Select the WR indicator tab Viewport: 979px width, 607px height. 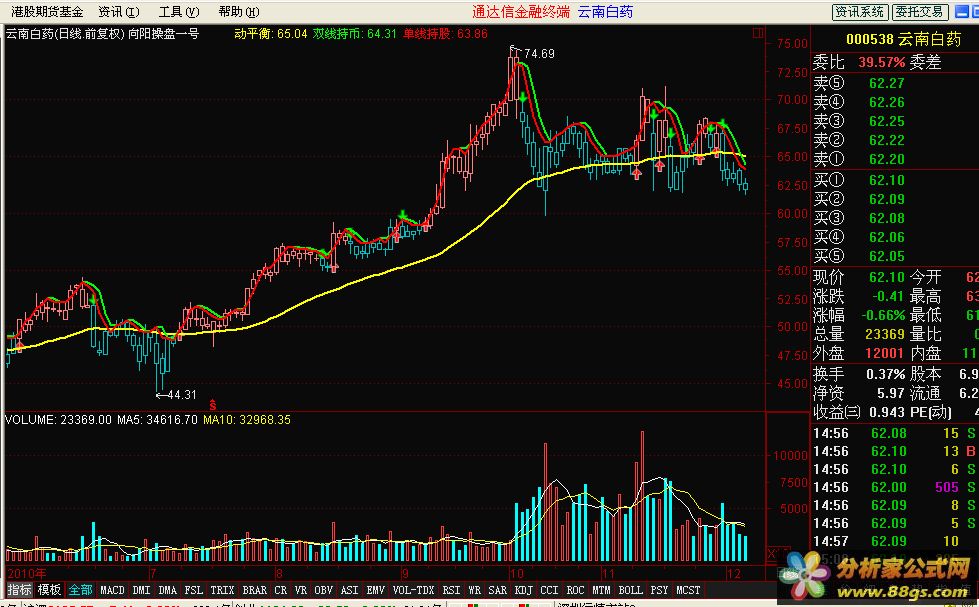[475, 590]
